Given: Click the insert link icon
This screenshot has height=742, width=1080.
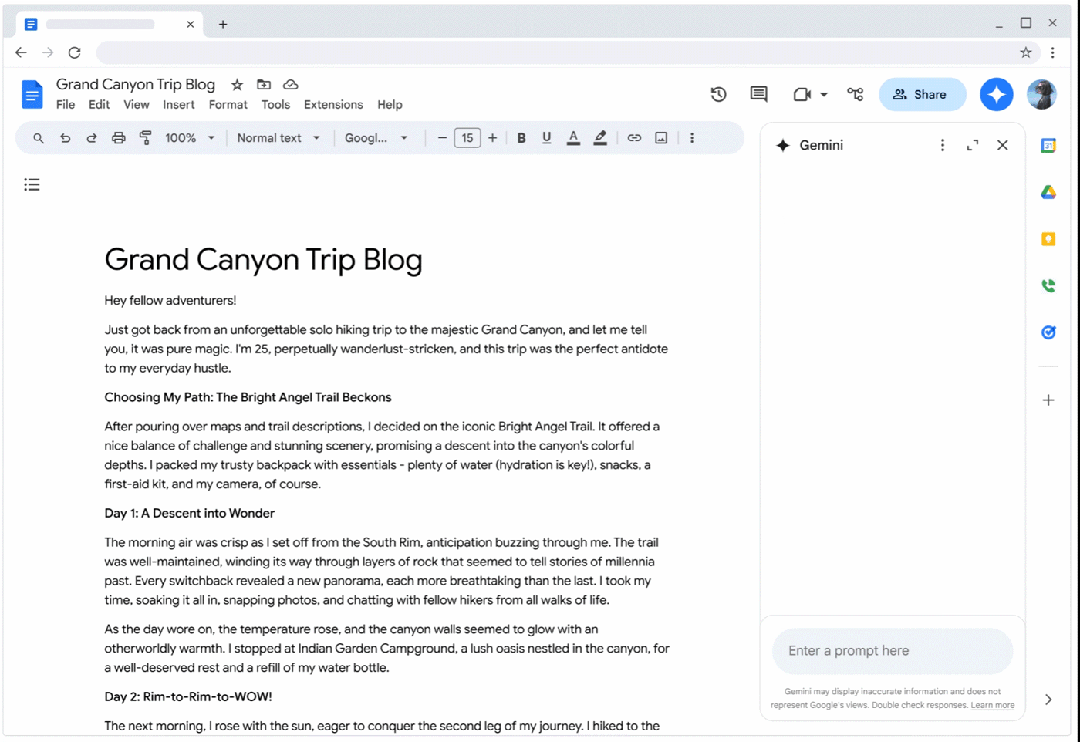Looking at the screenshot, I should 634,138.
